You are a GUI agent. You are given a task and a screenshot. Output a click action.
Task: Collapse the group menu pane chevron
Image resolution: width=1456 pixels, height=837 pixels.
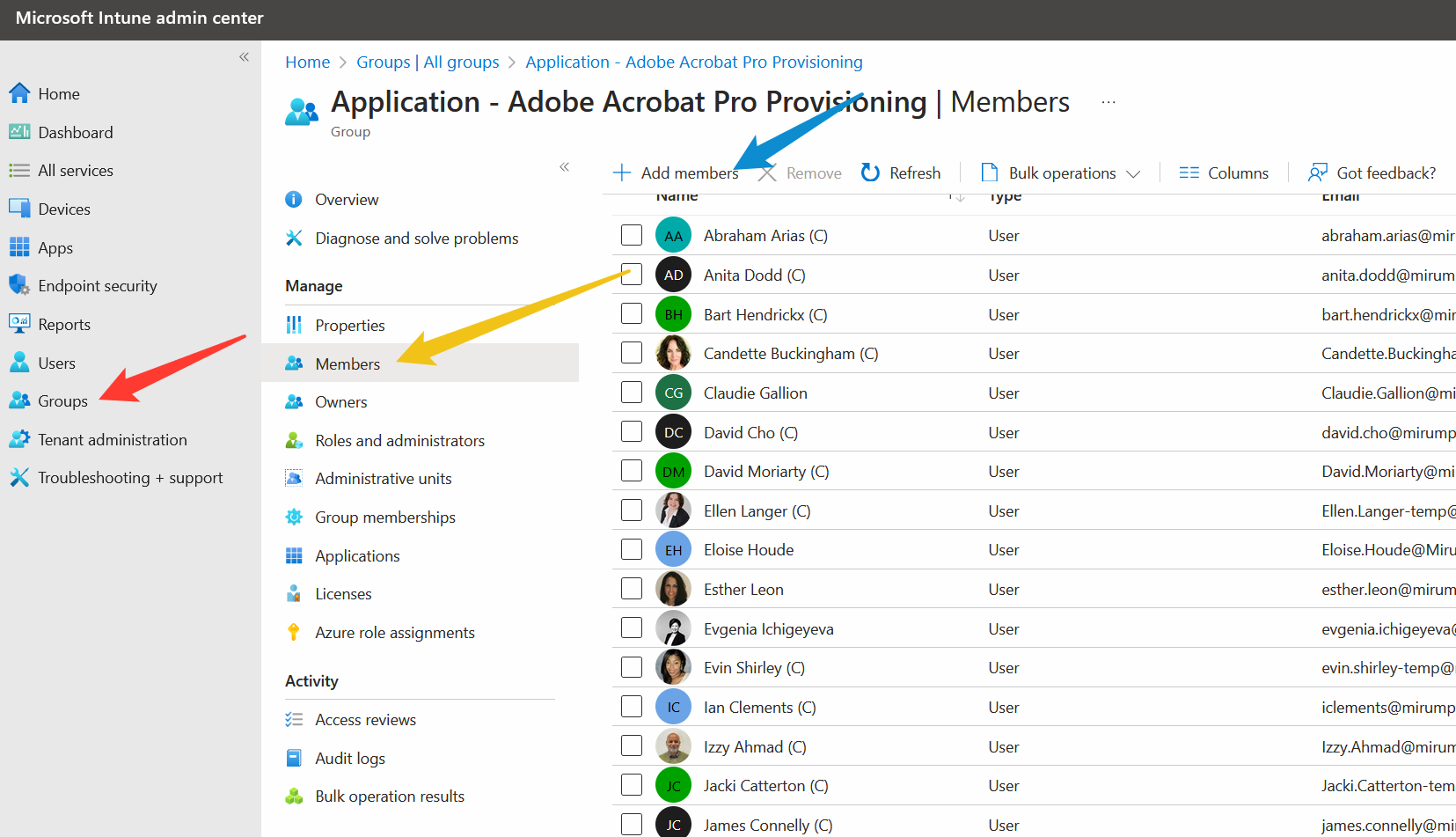[564, 167]
